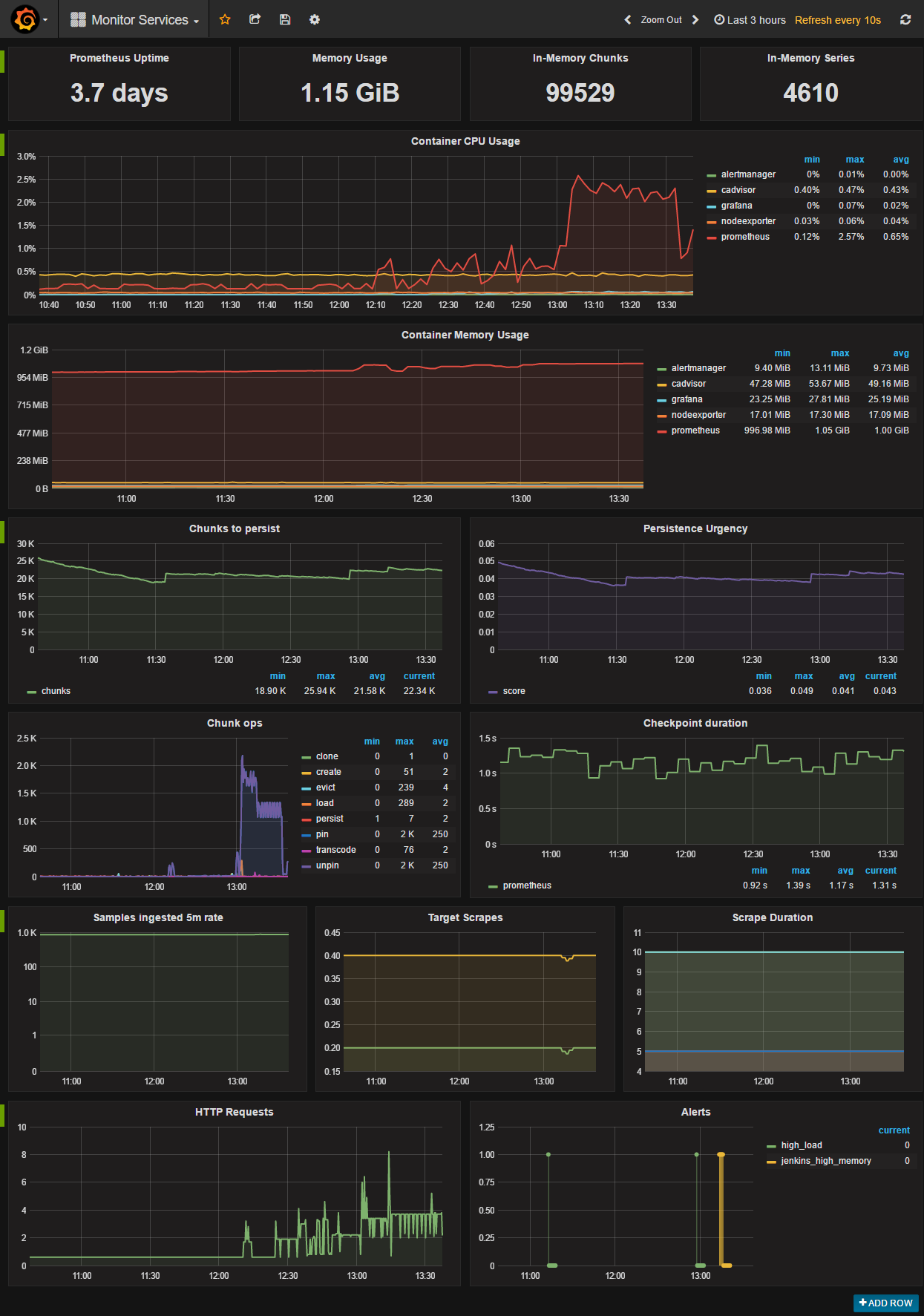Toggle high_load series in Alerts legend
This screenshot has height=1316, width=924.
click(x=802, y=1145)
